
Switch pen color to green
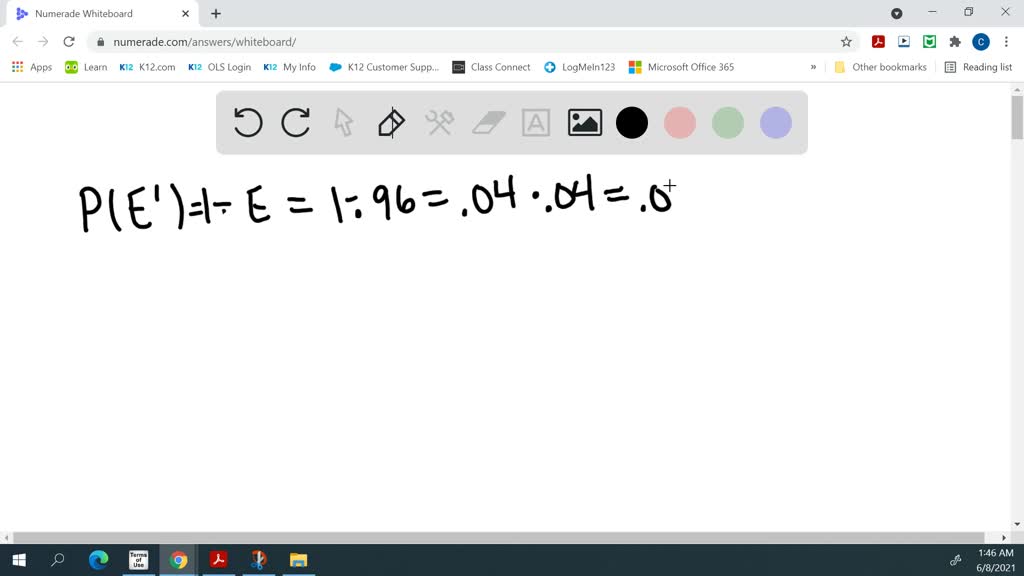[728, 123]
